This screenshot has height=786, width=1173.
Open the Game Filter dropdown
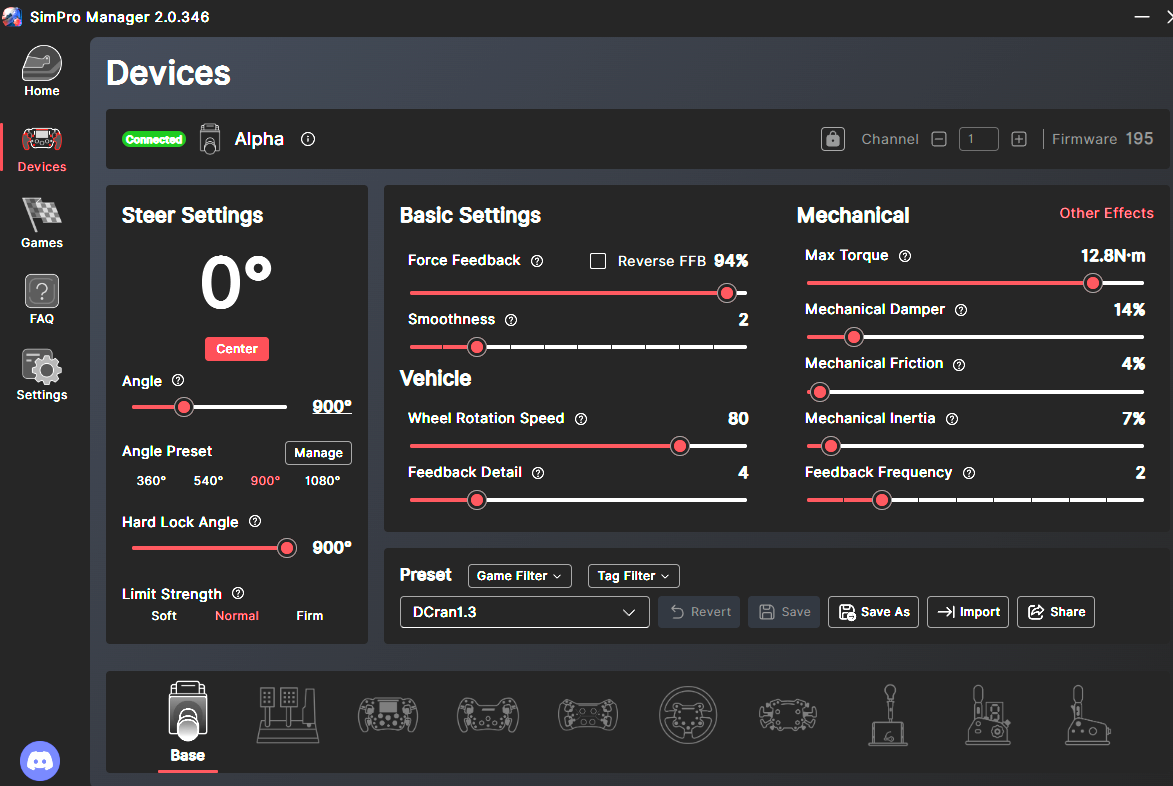coord(519,576)
